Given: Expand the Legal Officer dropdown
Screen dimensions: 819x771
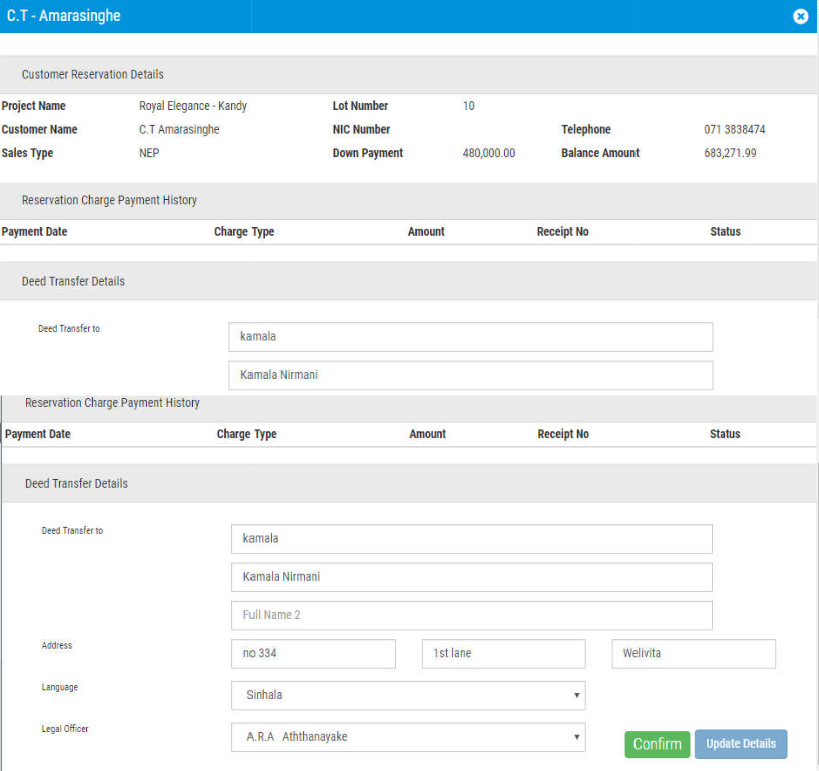Looking at the screenshot, I should [x=407, y=737].
